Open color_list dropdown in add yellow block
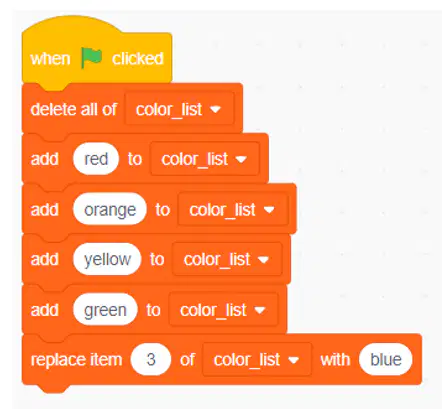The image size is (442, 409). 227,259
